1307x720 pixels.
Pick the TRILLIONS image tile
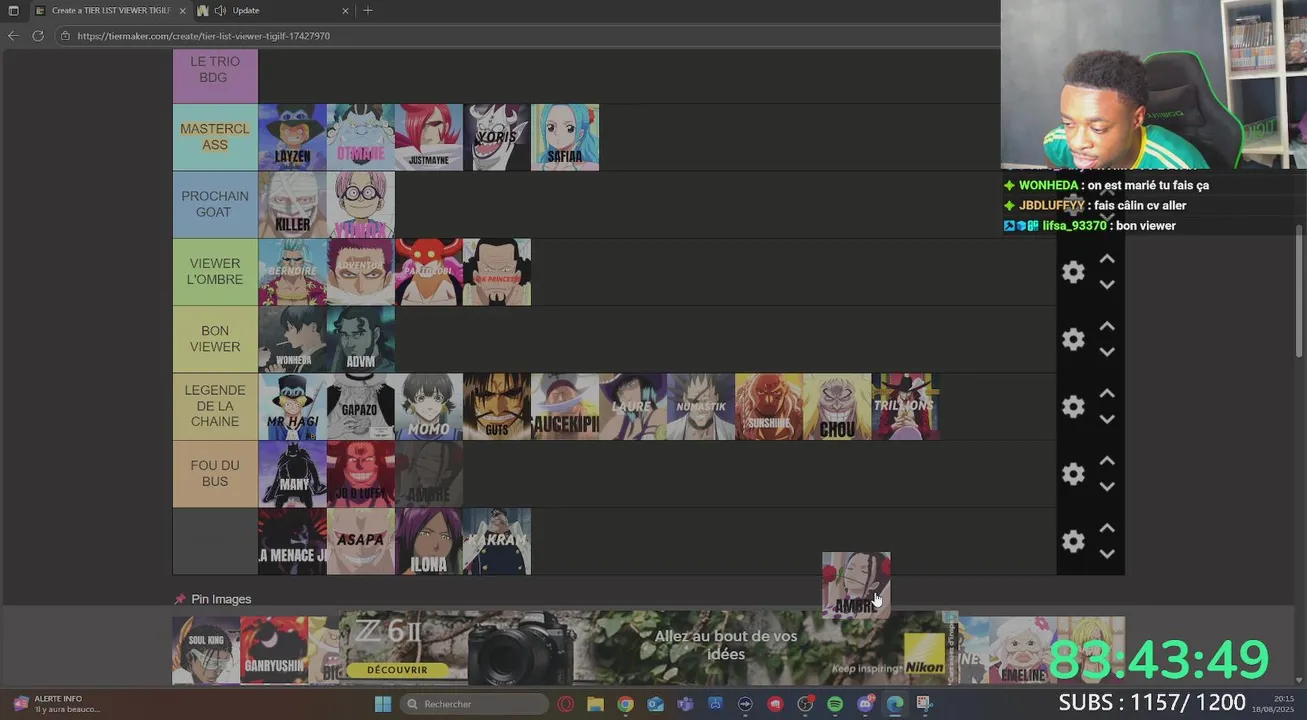coord(905,406)
